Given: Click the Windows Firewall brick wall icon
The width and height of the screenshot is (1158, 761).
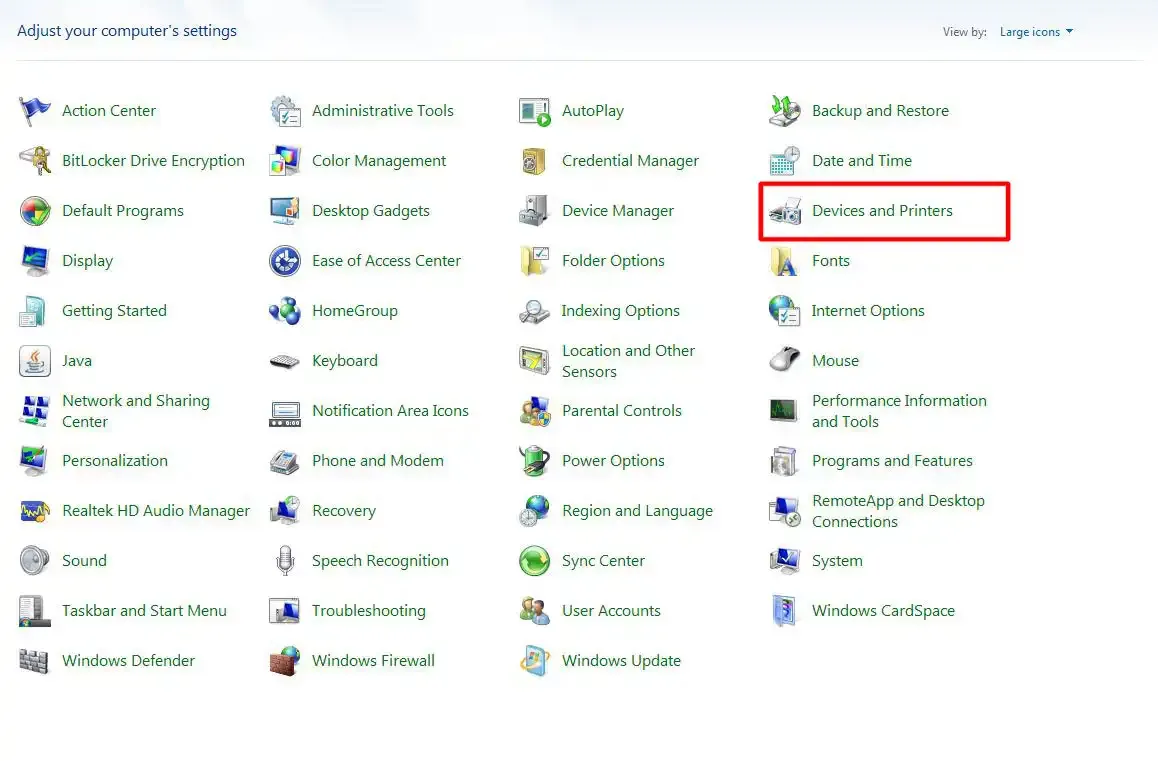Looking at the screenshot, I should tap(285, 661).
